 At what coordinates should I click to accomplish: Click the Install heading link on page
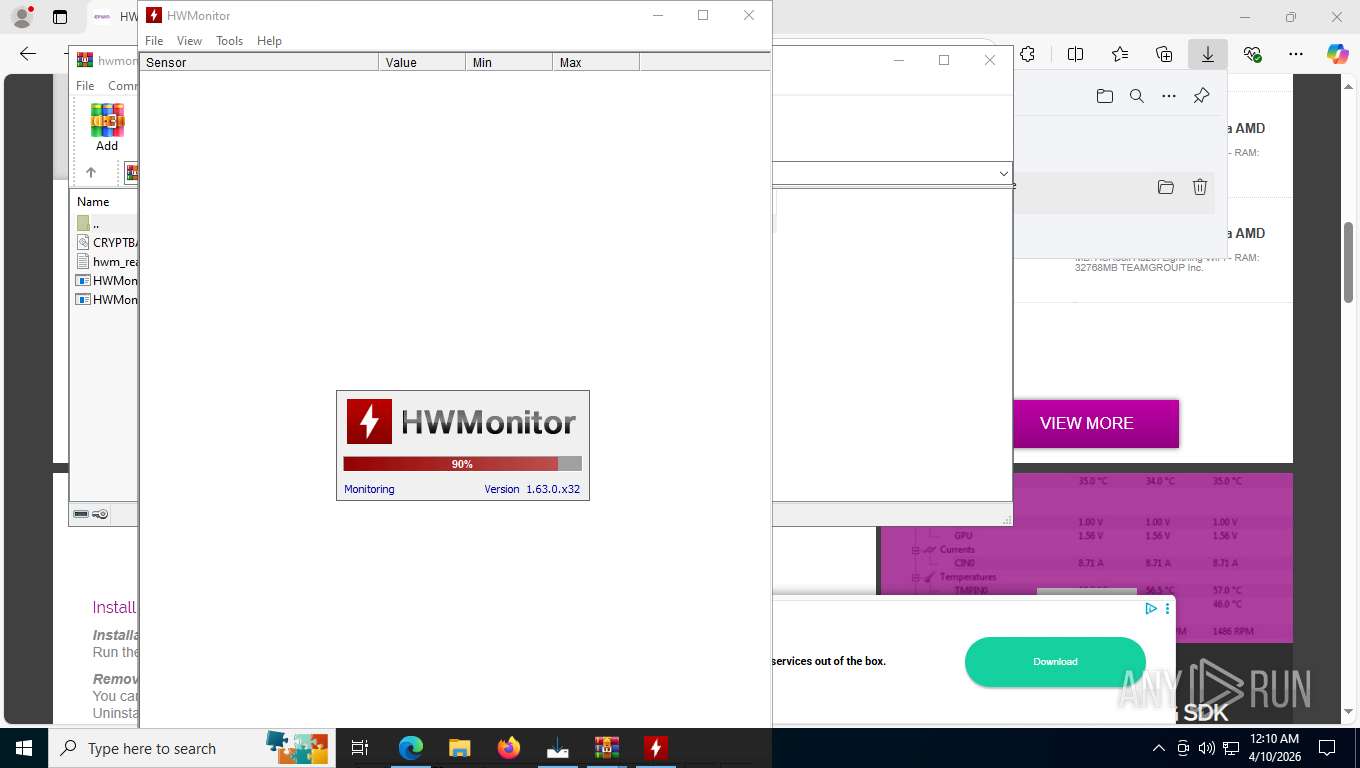click(x=114, y=607)
